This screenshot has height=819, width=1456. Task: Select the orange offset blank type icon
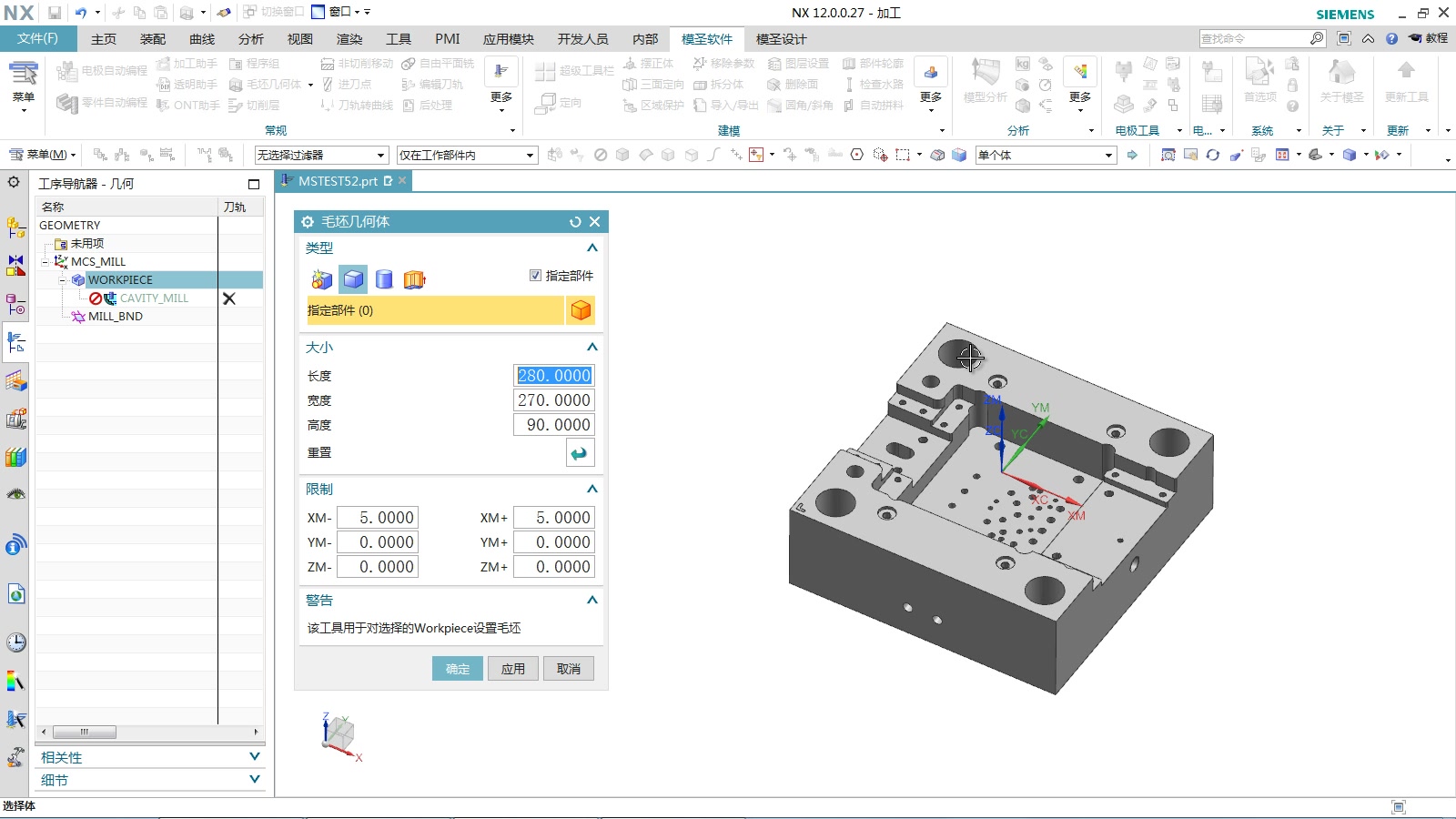415,279
